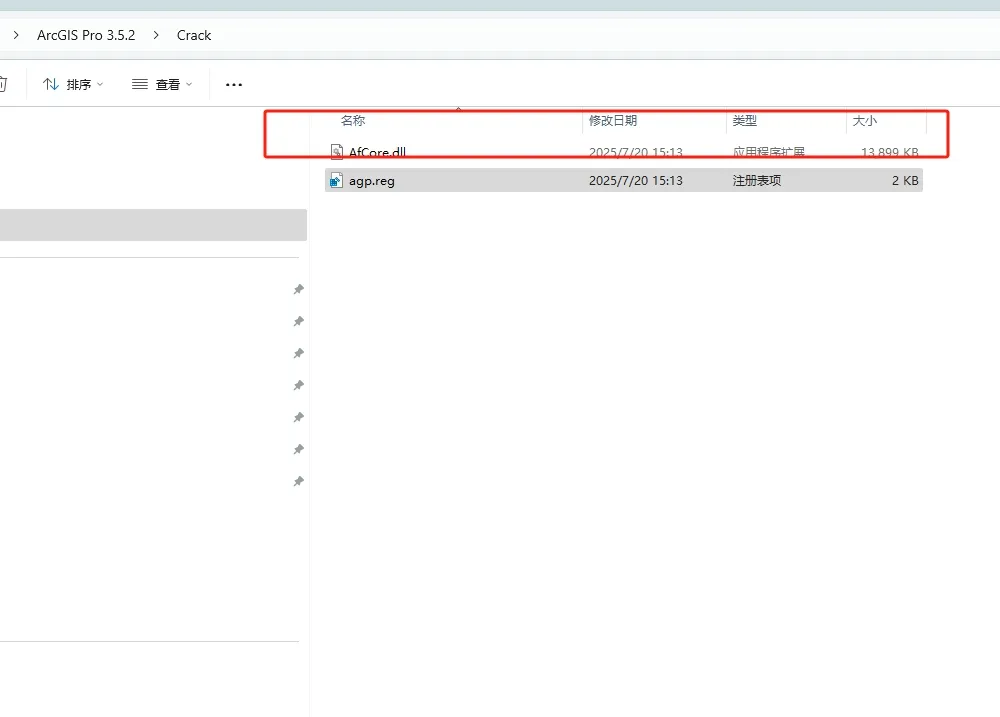Screen dimensions: 1000x717
Task: Select the agp.reg file
Action: 624,181
